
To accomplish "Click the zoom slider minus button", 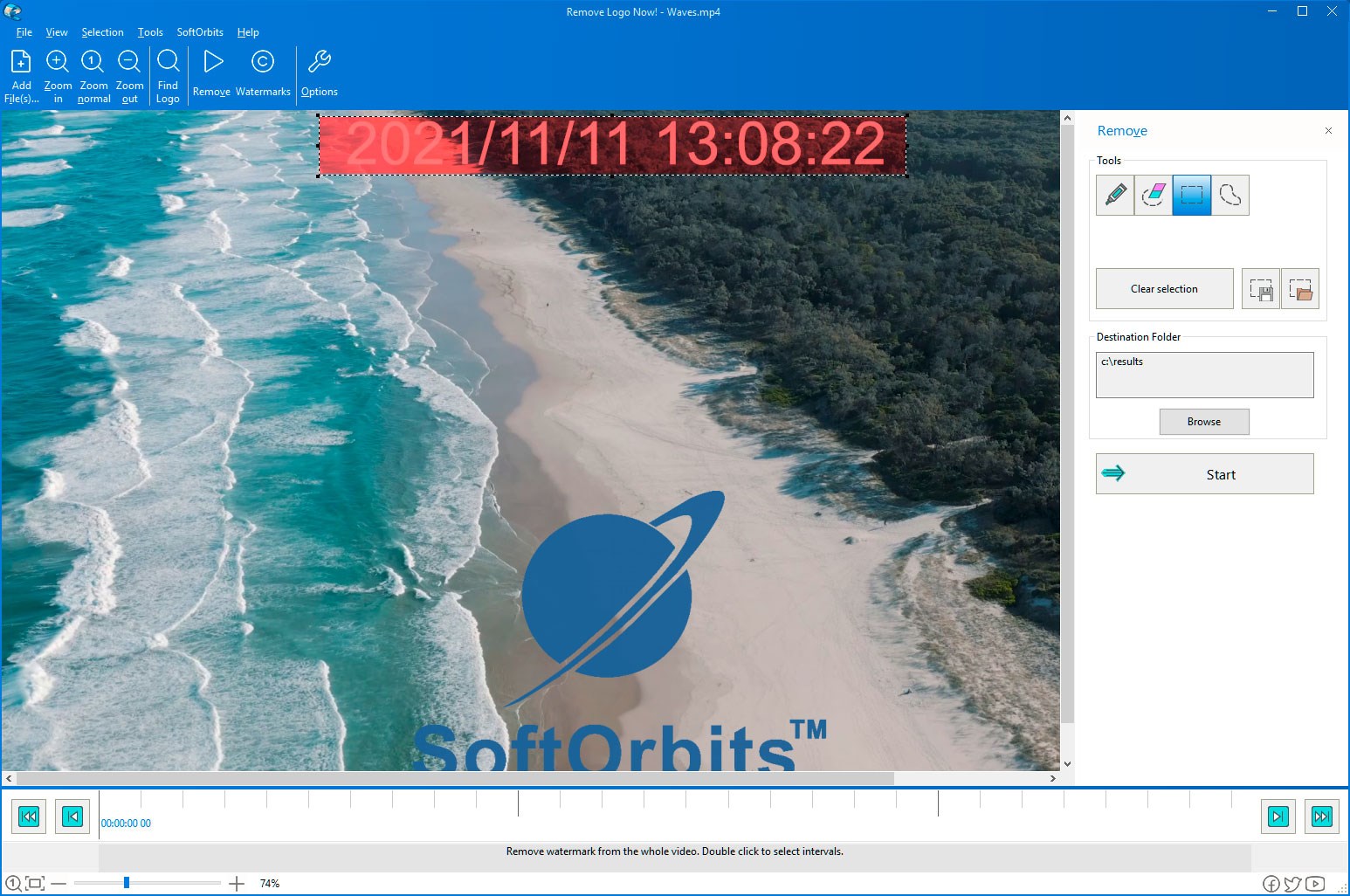I will 59,884.
